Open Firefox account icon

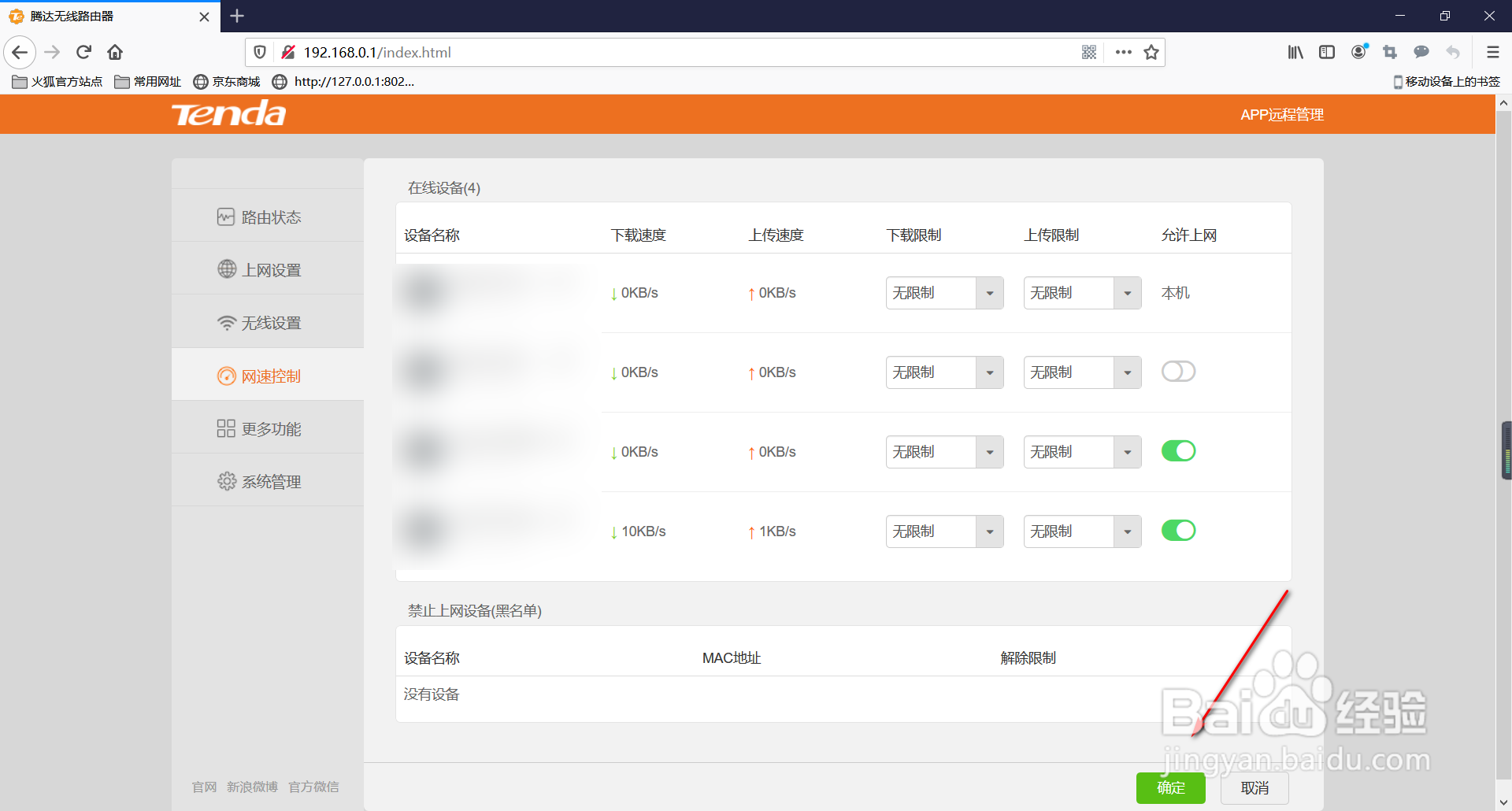(1359, 53)
